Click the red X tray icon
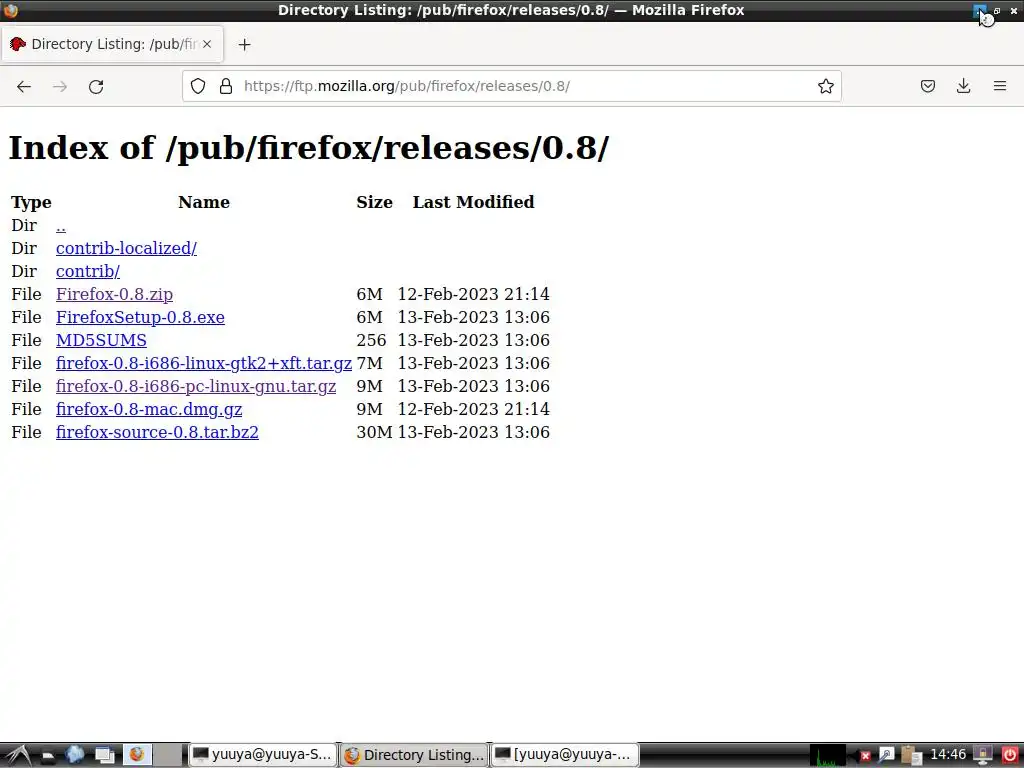Screen dimensions: 1024x768 865,756
